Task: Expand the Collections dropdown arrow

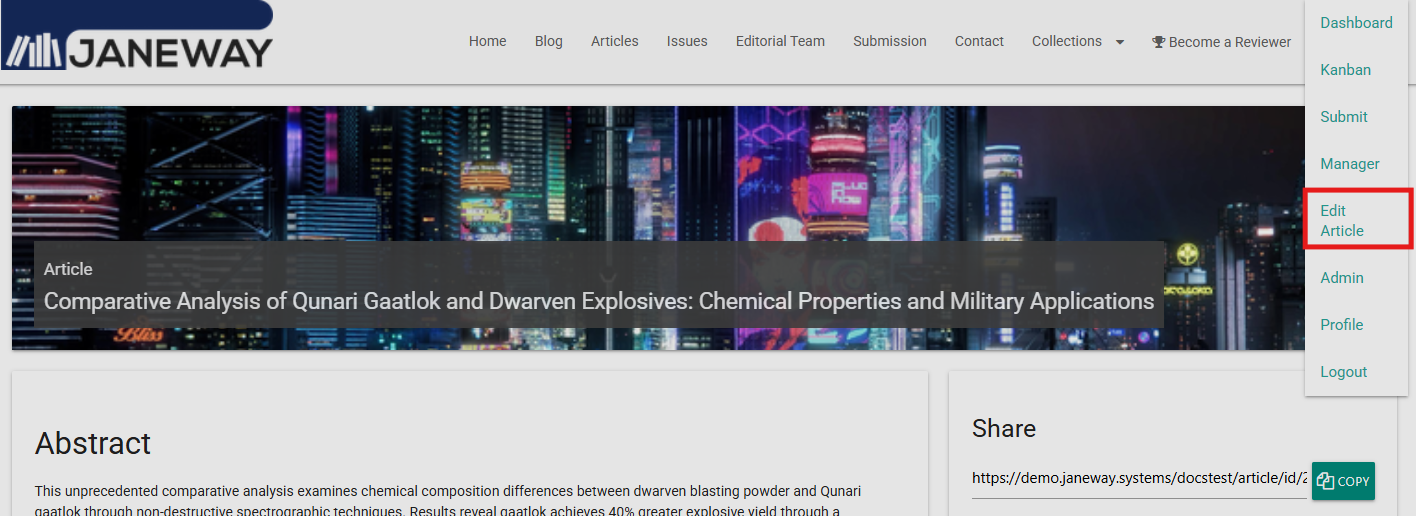Action: click(x=1120, y=42)
